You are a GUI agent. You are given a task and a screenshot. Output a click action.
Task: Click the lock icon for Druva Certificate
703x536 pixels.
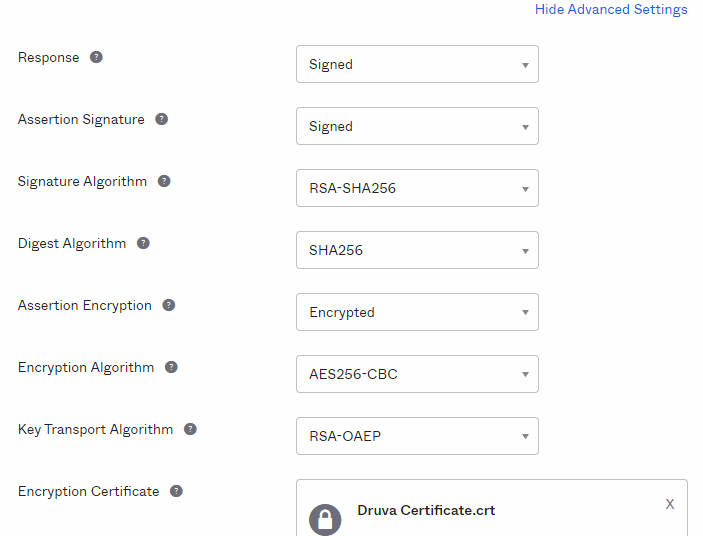[x=325, y=518]
